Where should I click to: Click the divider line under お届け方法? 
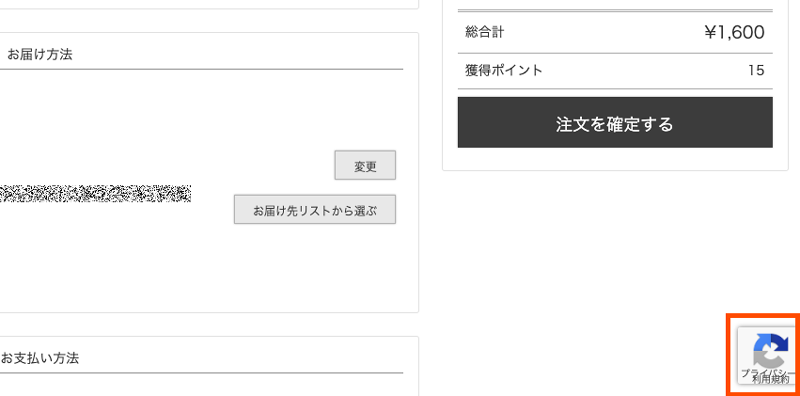coord(202,69)
